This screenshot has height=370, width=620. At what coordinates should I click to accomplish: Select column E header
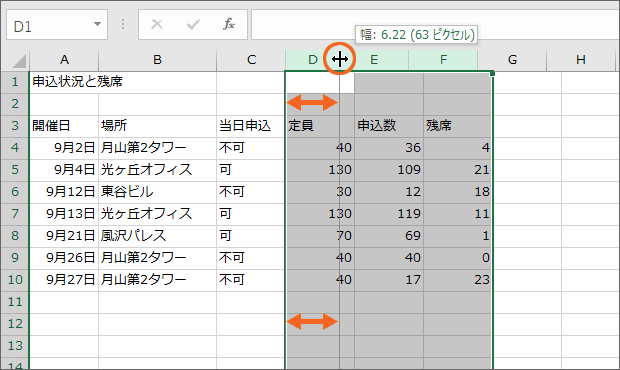pyautogui.click(x=374, y=60)
